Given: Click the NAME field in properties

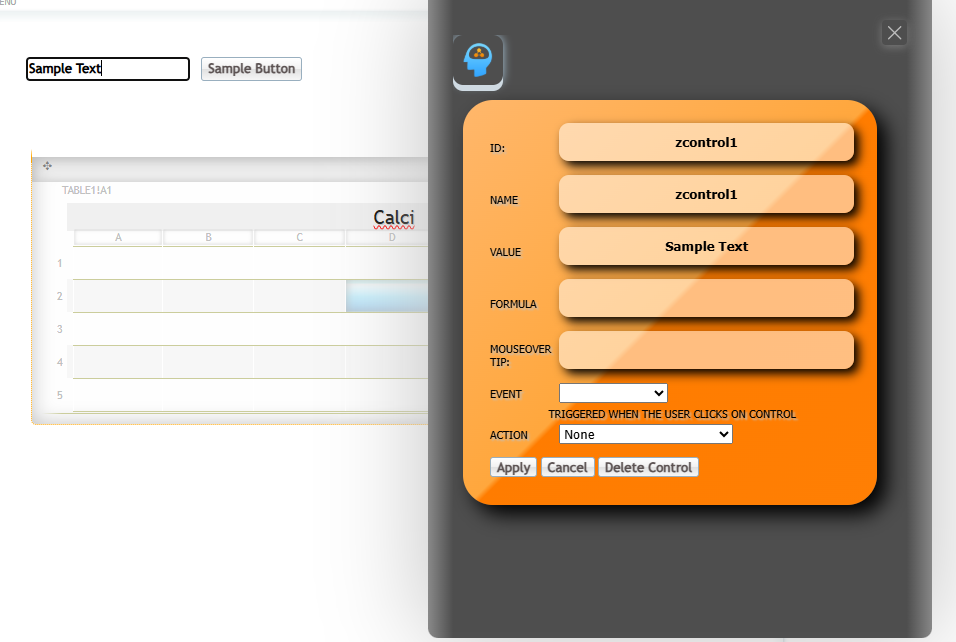Looking at the screenshot, I should point(705,194).
